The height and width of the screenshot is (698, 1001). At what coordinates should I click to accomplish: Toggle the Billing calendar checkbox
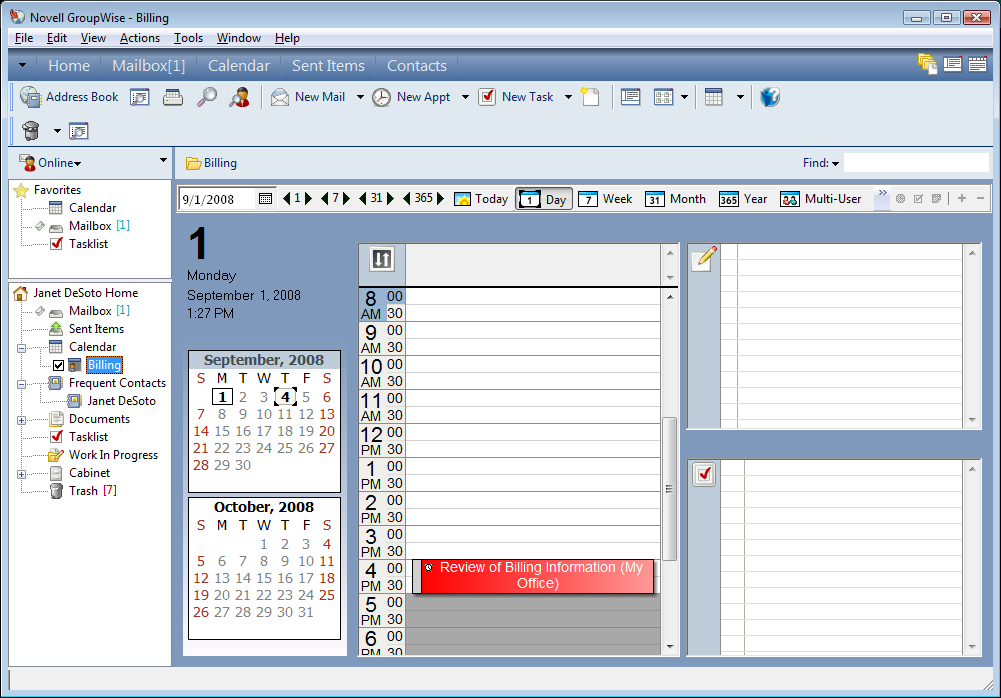tap(58, 365)
